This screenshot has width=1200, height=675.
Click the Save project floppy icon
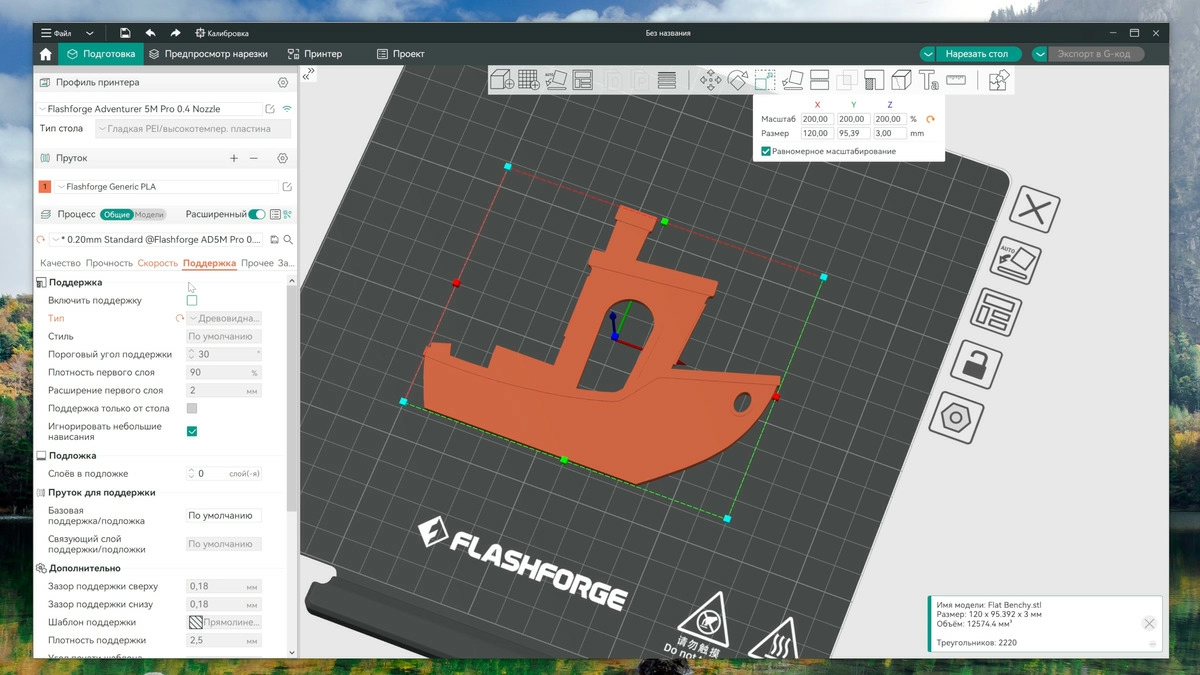(125, 33)
